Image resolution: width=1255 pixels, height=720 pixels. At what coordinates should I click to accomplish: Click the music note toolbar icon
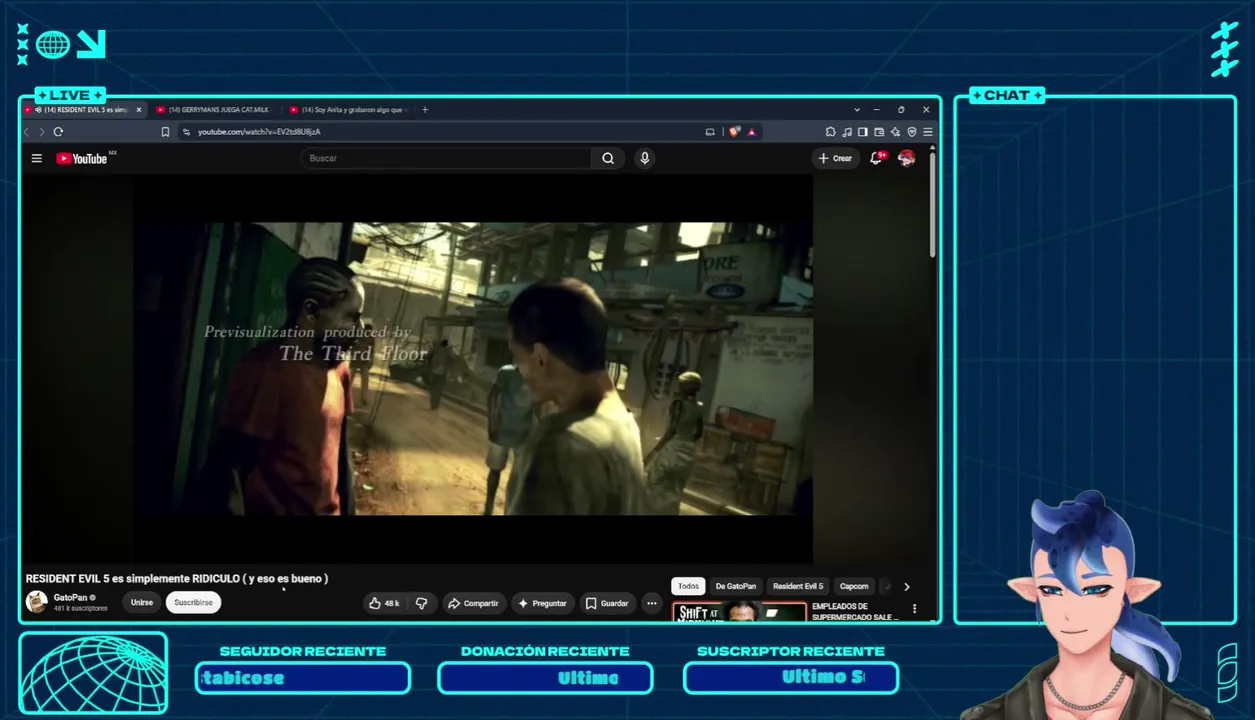coord(847,132)
